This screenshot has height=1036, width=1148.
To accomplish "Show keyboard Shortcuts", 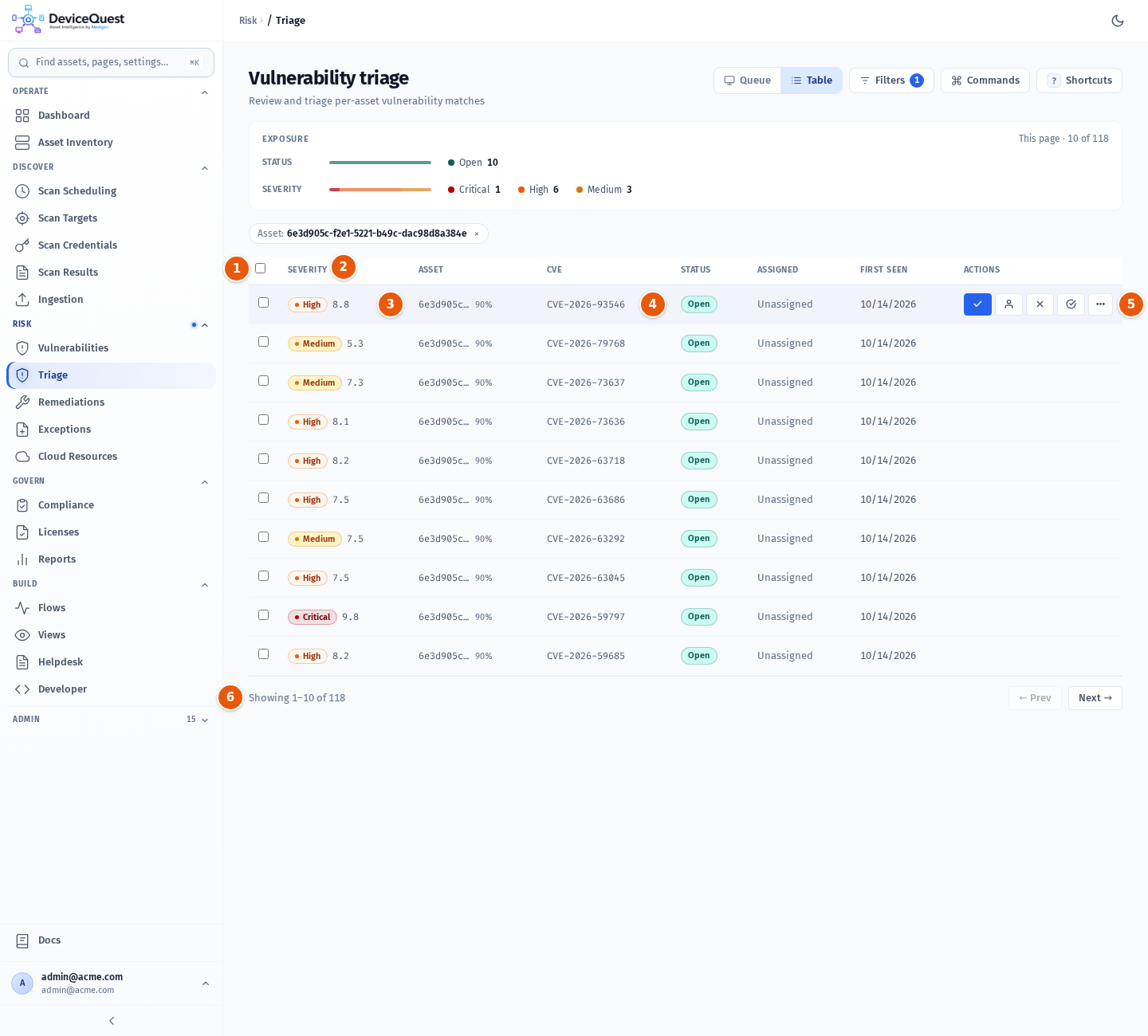I will click(1079, 80).
